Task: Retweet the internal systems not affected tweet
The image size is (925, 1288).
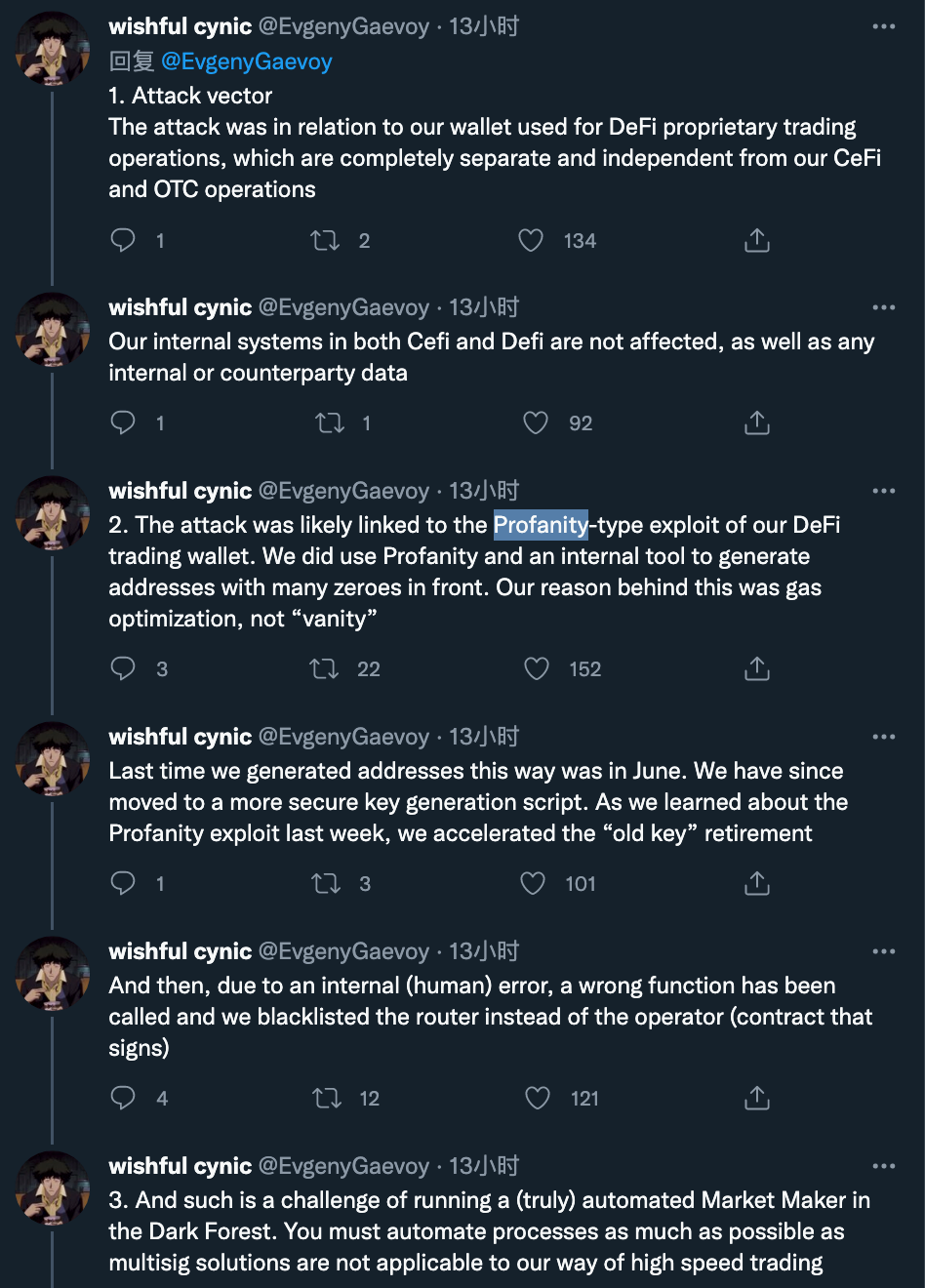Action: (x=330, y=423)
